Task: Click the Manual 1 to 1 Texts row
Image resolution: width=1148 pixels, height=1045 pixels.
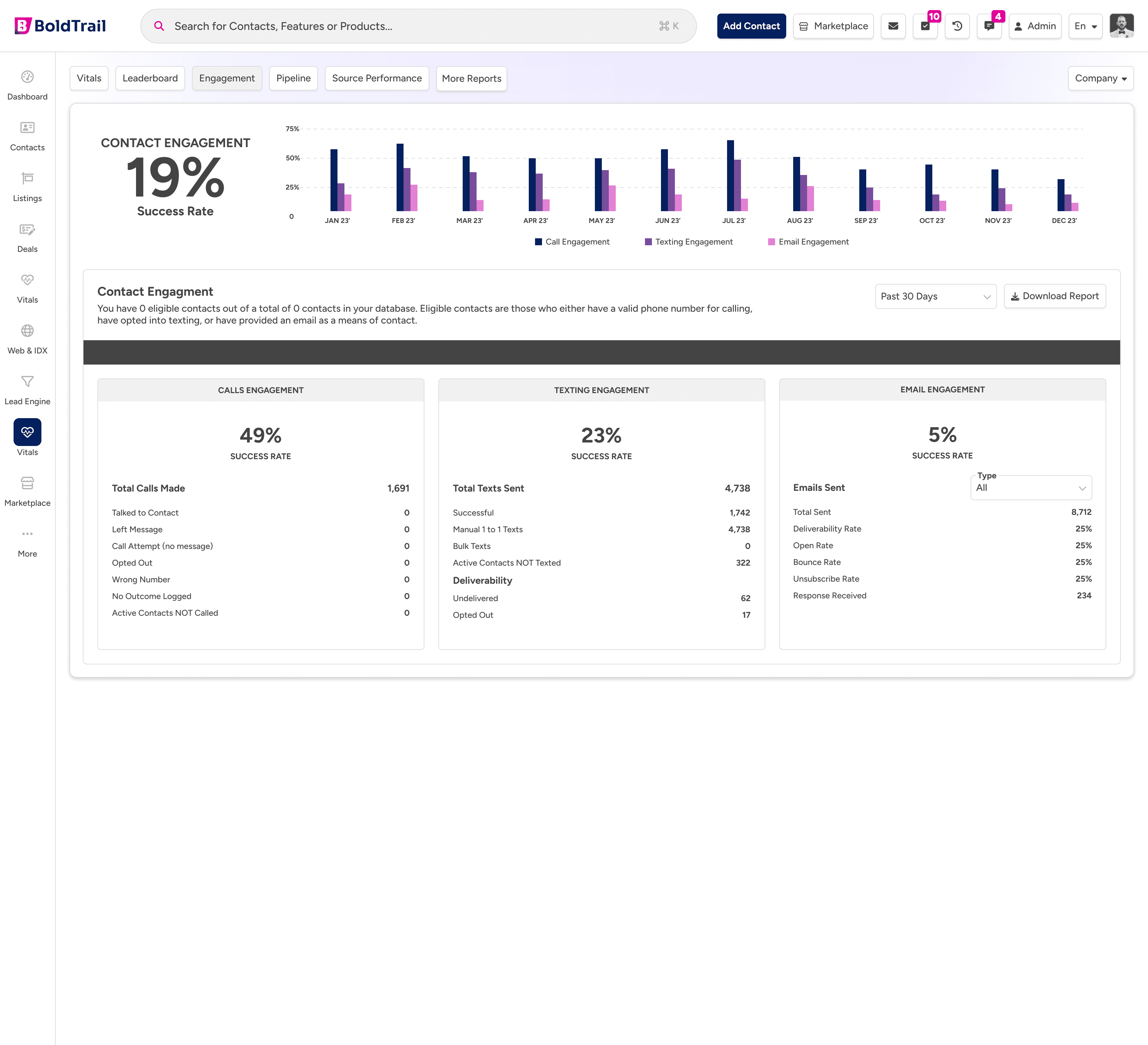Action: coord(601,529)
